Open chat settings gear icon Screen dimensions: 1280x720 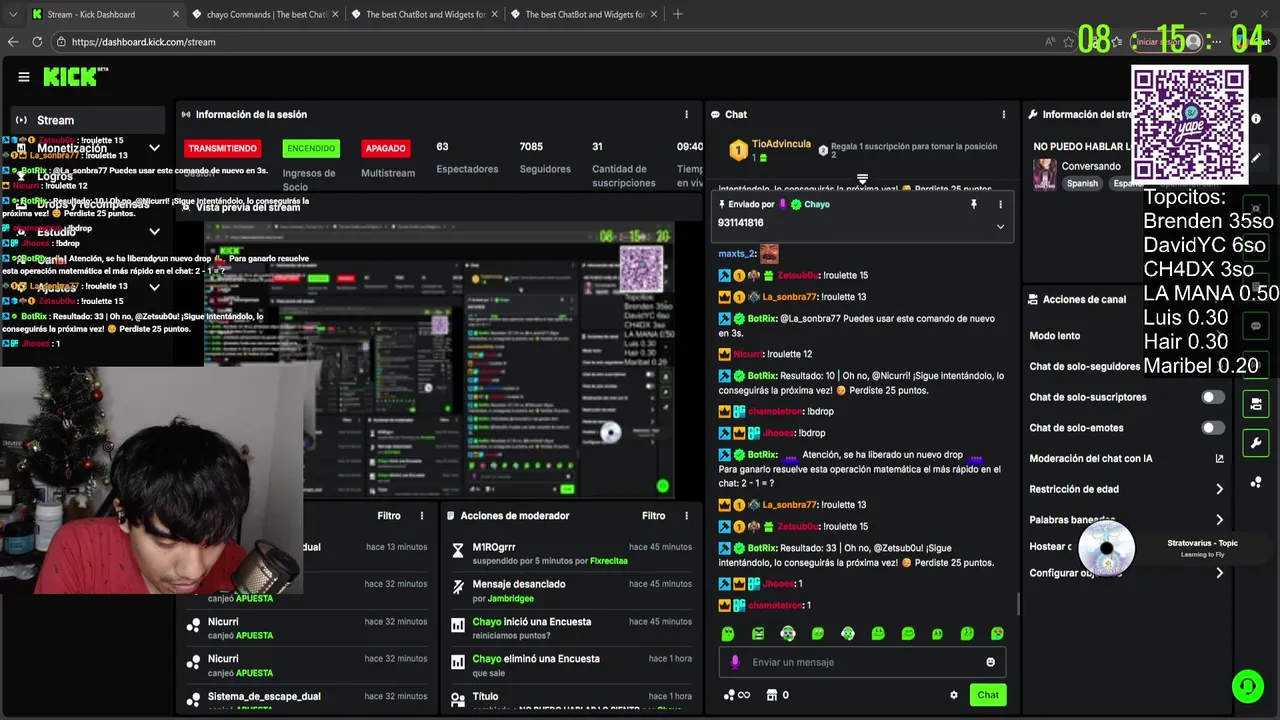pyautogui.click(x=954, y=695)
